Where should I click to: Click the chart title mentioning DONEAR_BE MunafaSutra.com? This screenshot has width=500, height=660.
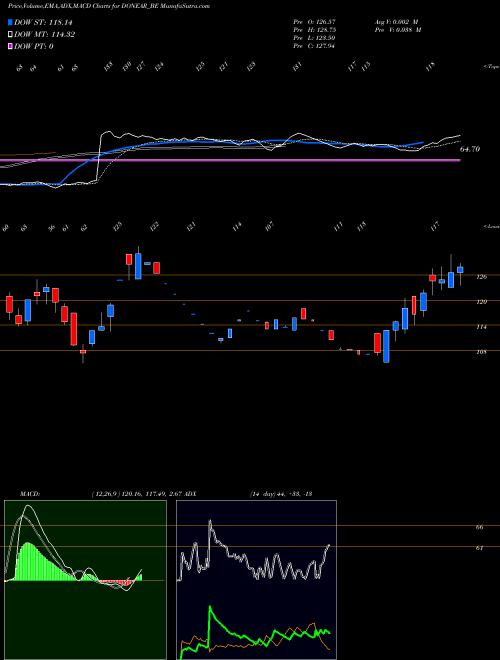point(109,6)
